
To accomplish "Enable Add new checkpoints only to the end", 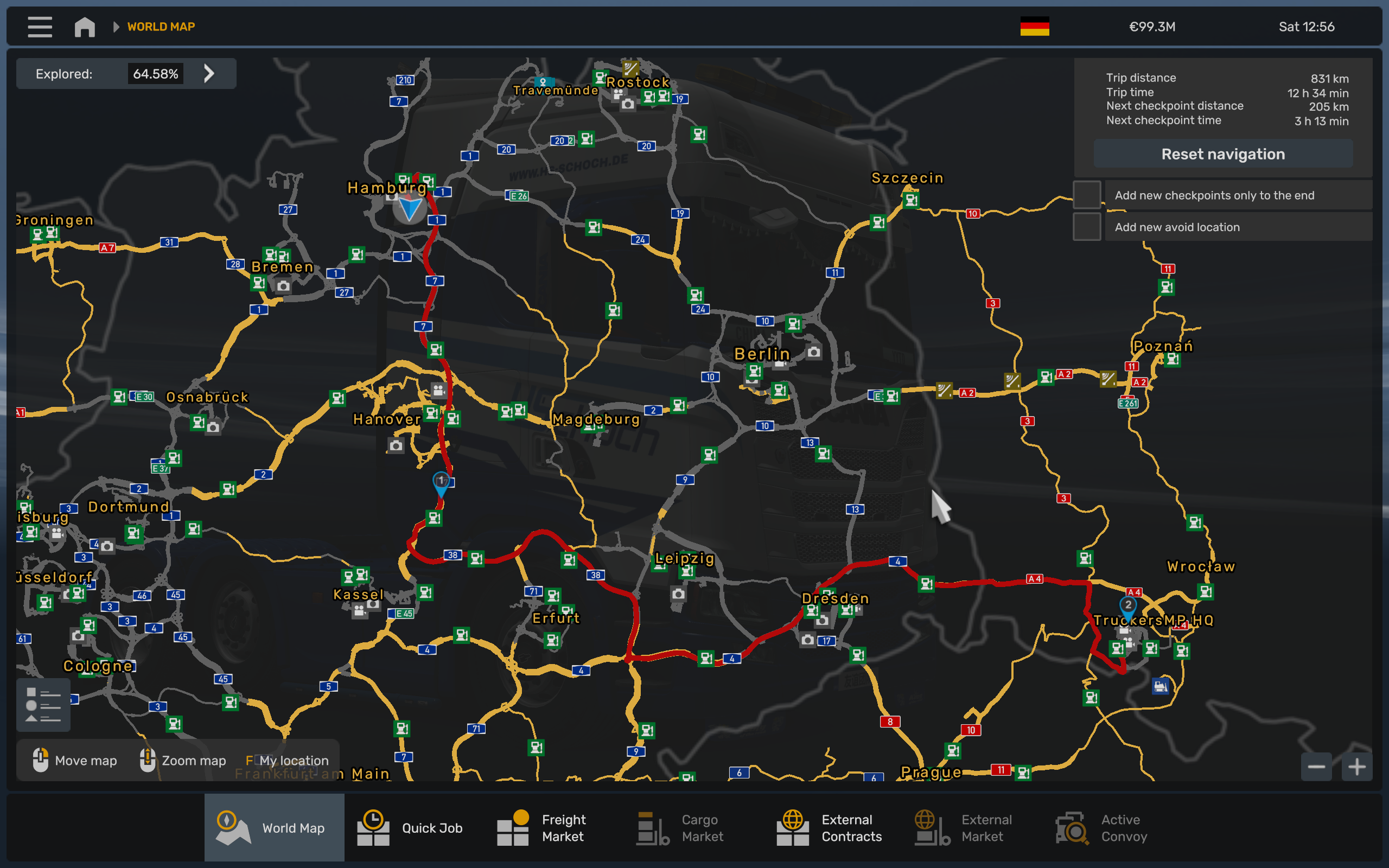I will pyautogui.click(x=1087, y=195).
